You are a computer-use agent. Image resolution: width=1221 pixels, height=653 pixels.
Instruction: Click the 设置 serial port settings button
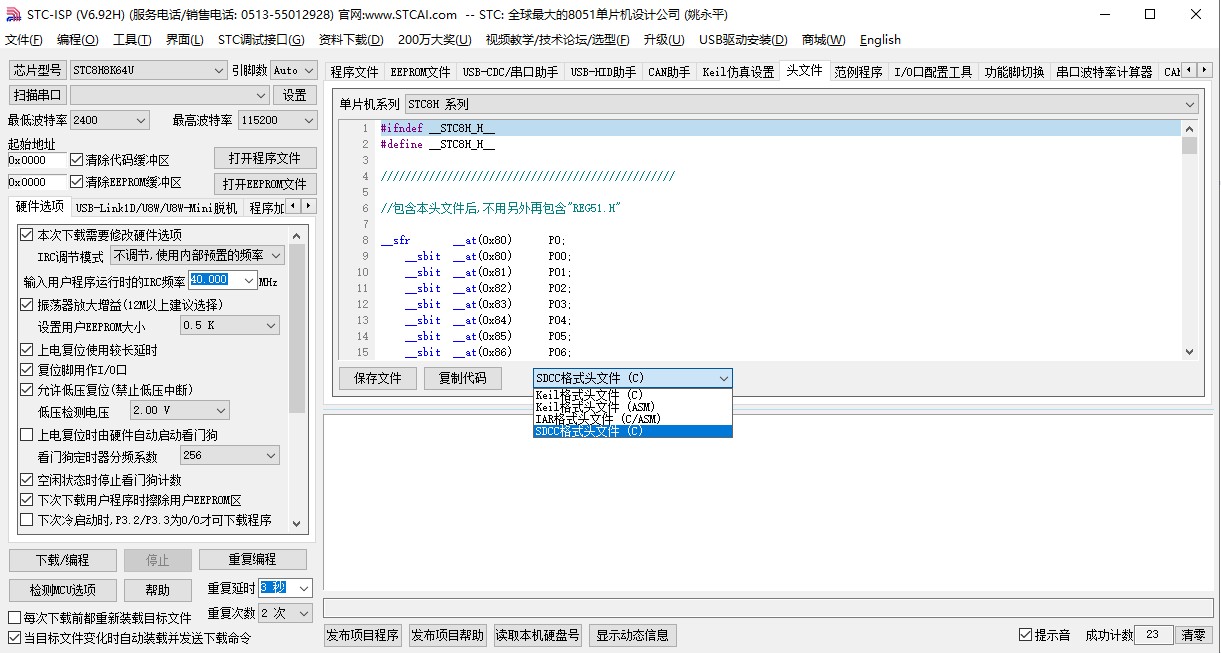295,95
